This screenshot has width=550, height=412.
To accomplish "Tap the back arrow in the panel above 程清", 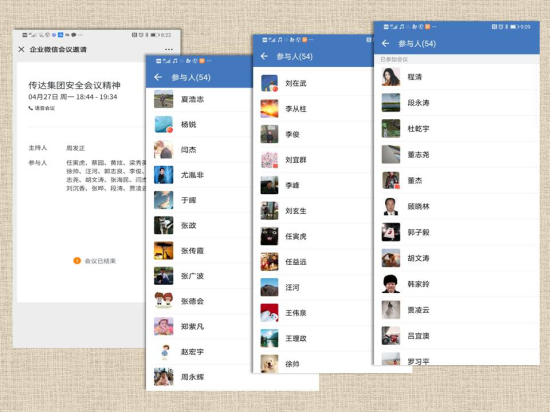I will 385,43.
